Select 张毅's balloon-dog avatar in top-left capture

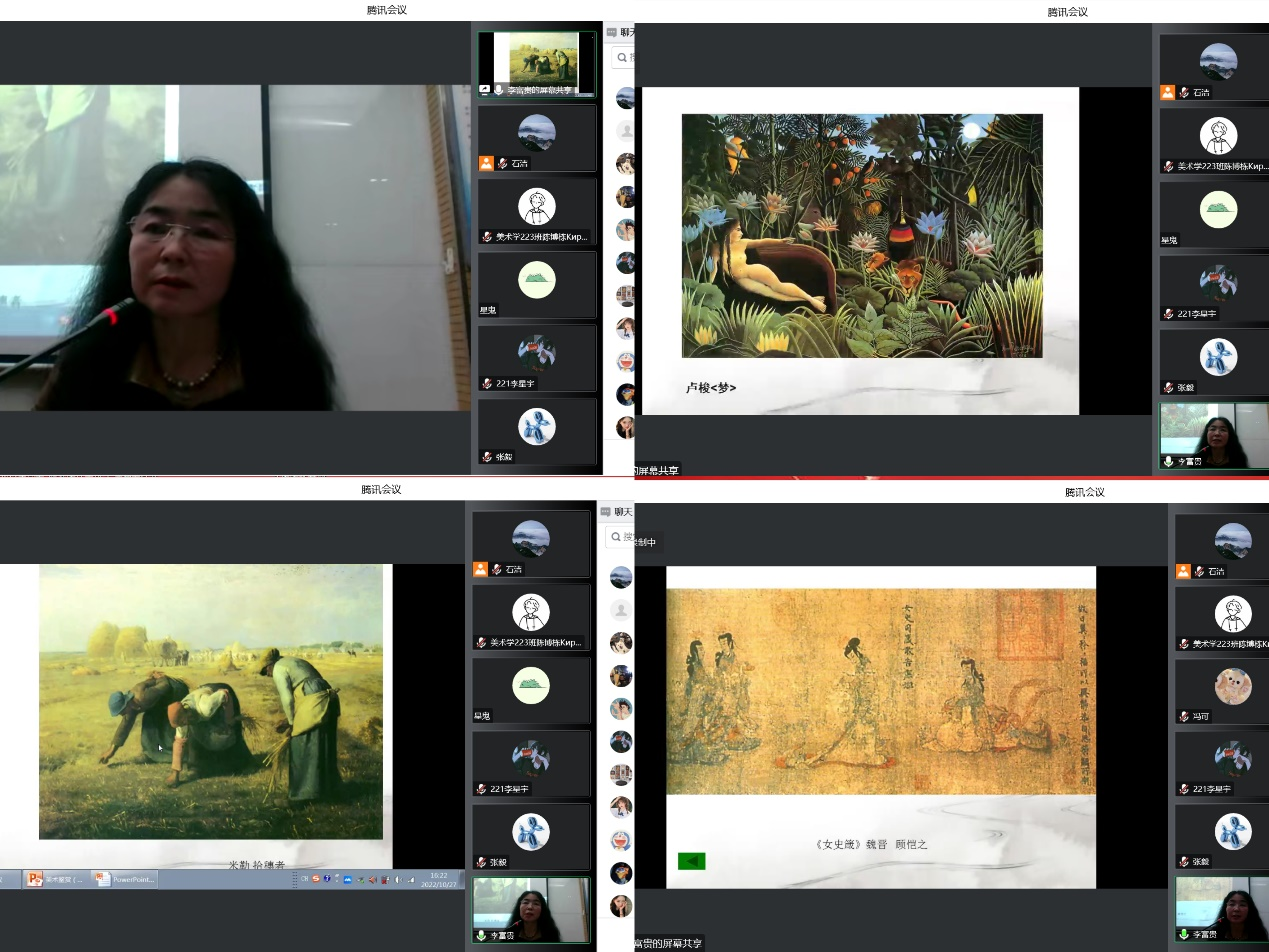click(x=537, y=427)
